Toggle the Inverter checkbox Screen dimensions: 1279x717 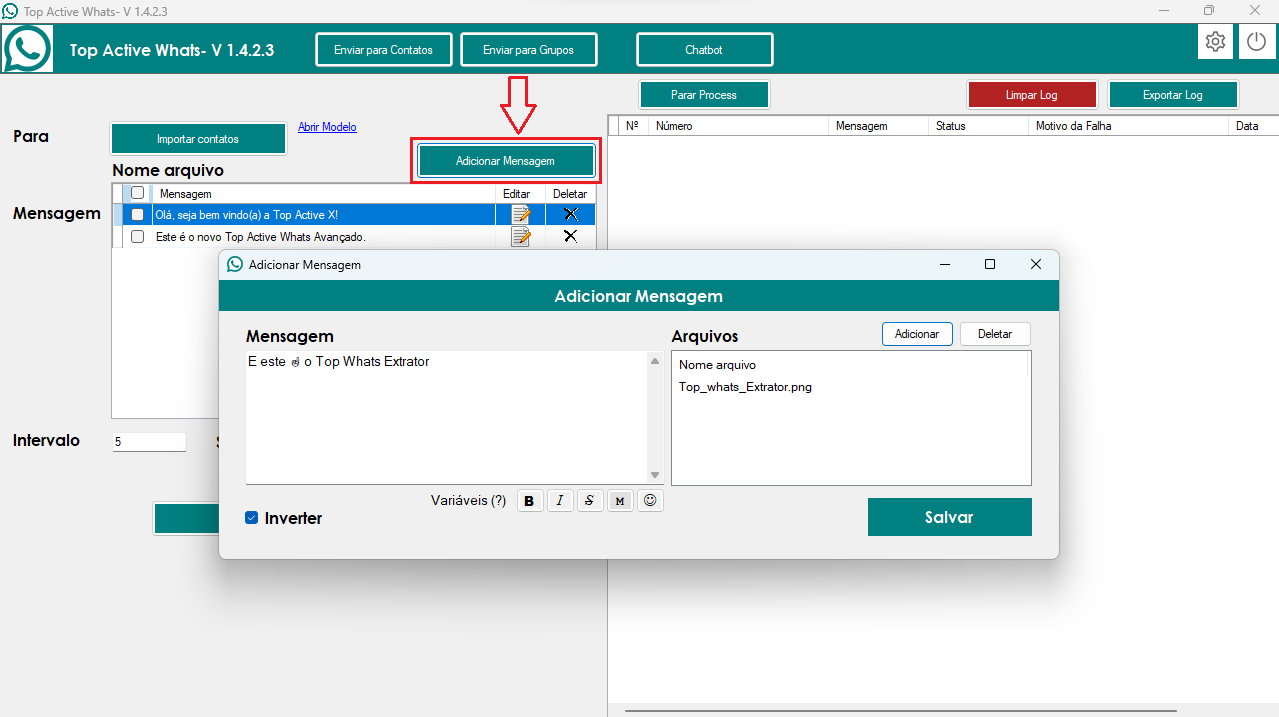(x=252, y=518)
